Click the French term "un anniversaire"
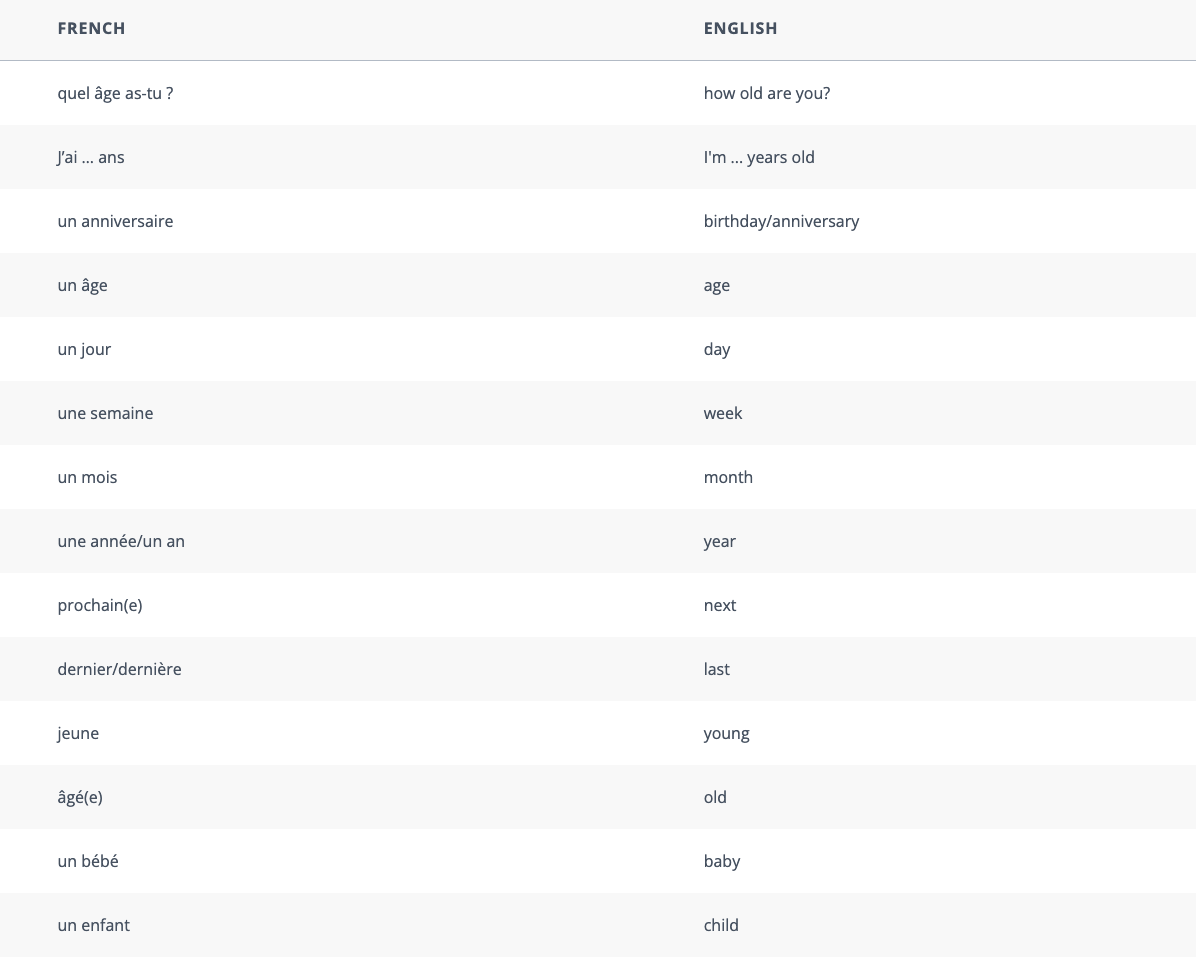 [x=115, y=221]
